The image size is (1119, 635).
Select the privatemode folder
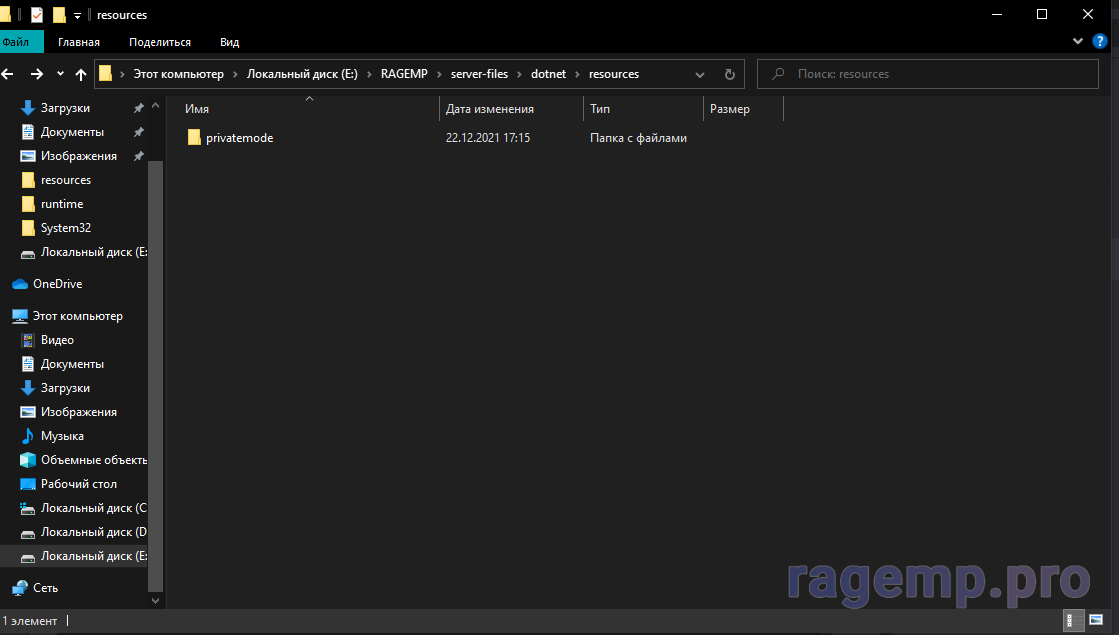click(x=239, y=138)
